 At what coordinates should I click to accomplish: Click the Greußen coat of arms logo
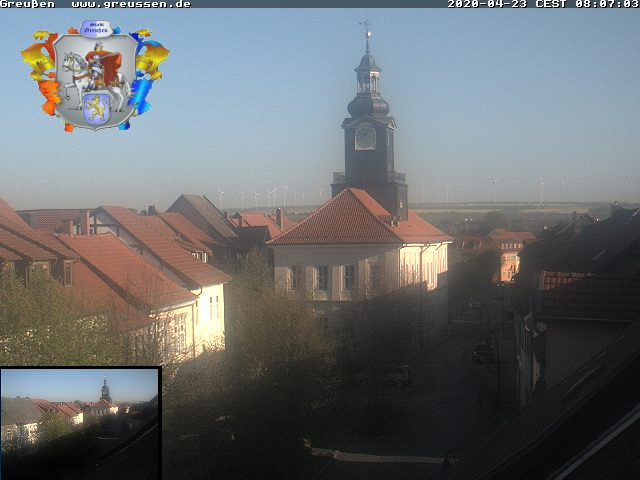coord(95,76)
